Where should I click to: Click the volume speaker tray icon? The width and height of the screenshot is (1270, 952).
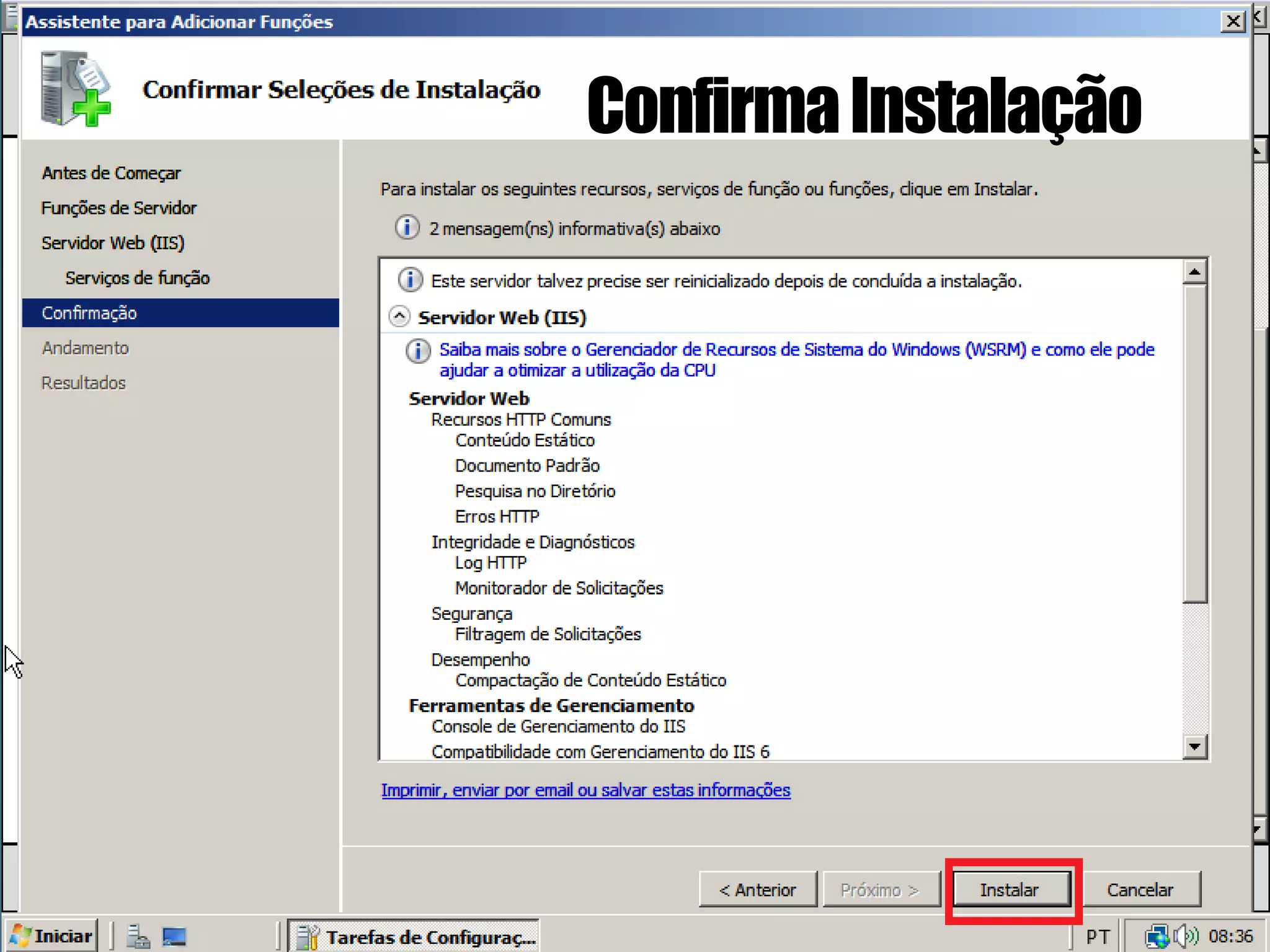point(1187,936)
